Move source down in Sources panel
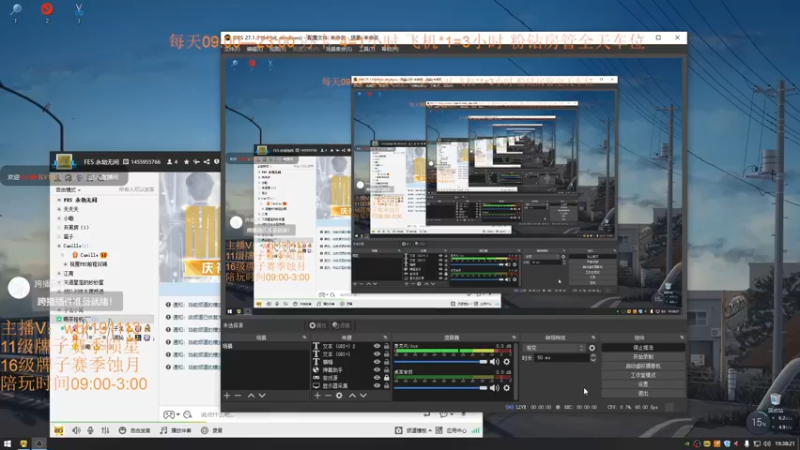Screen dimensions: 800x450 pyautogui.click(x=363, y=395)
